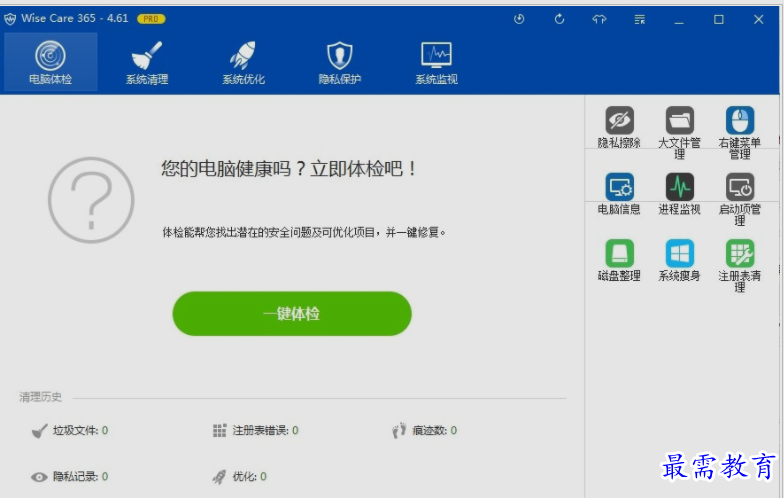The image size is (784, 498).
Task: Click the question mark status circle
Action: (91, 200)
